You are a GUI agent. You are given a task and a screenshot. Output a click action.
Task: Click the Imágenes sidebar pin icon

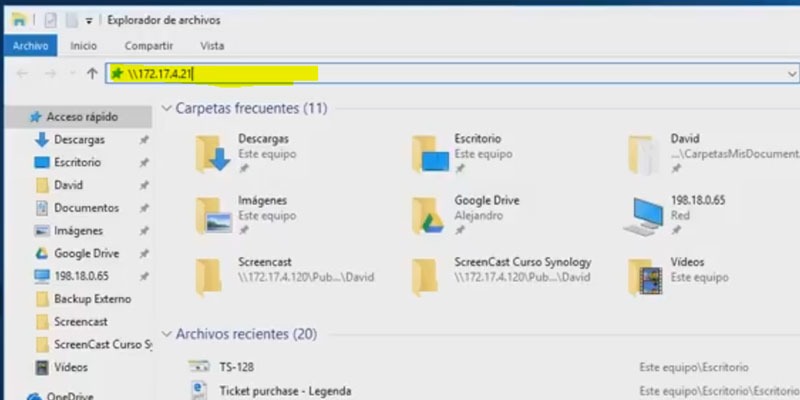(144, 231)
